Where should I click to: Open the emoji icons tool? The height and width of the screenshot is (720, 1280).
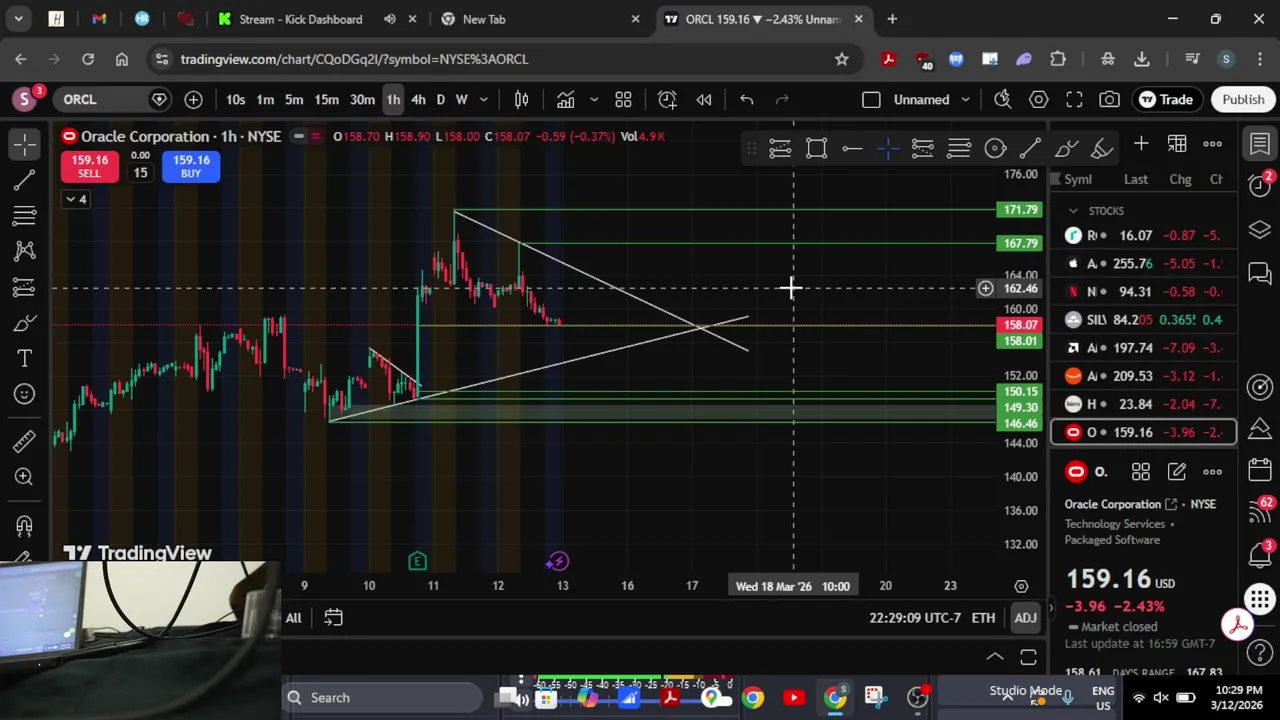coord(25,394)
